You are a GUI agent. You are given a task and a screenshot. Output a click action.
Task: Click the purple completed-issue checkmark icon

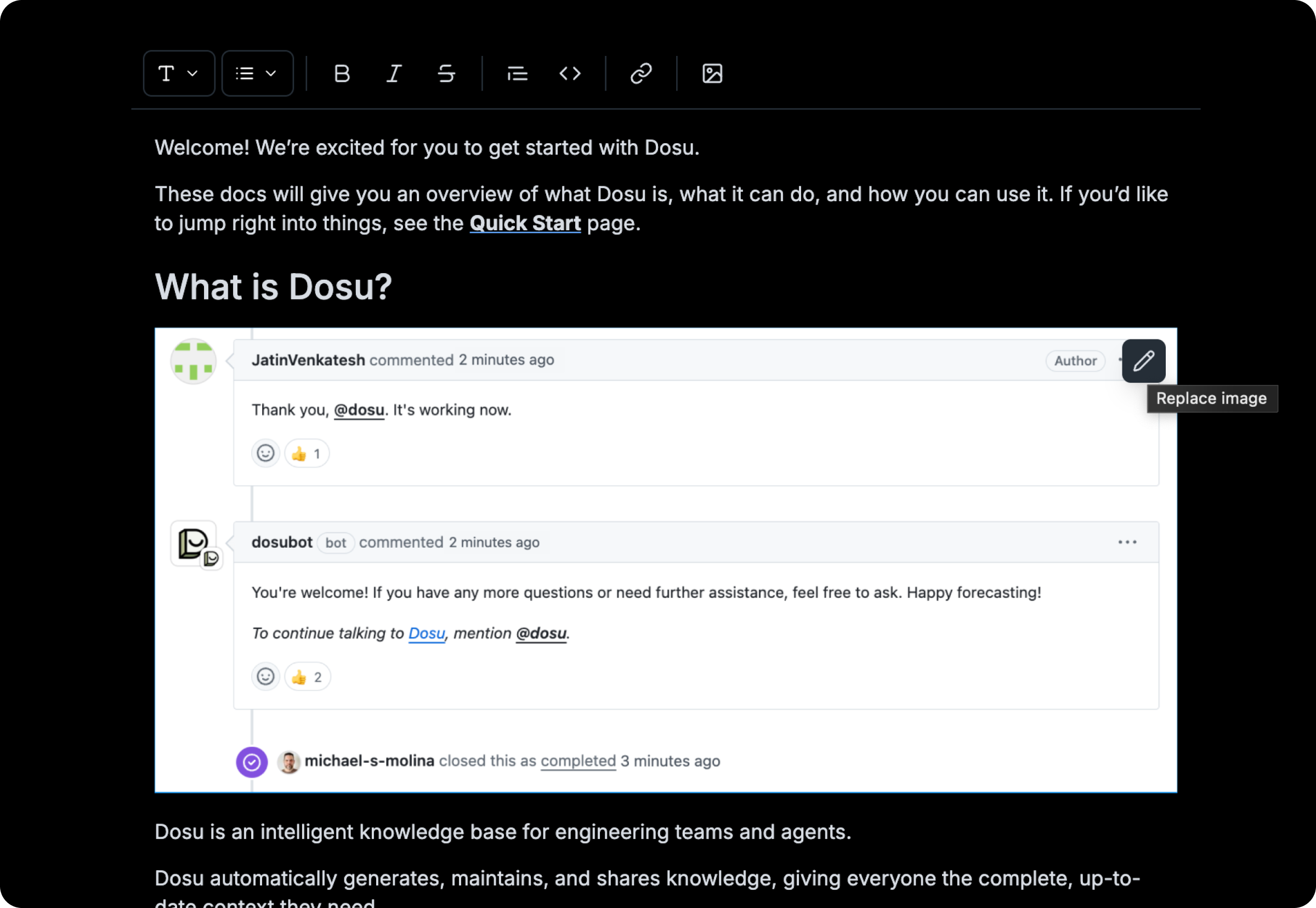pyautogui.click(x=252, y=762)
